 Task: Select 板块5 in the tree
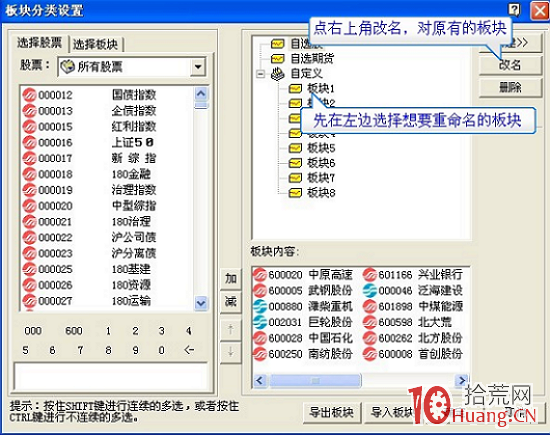coord(321,148)
